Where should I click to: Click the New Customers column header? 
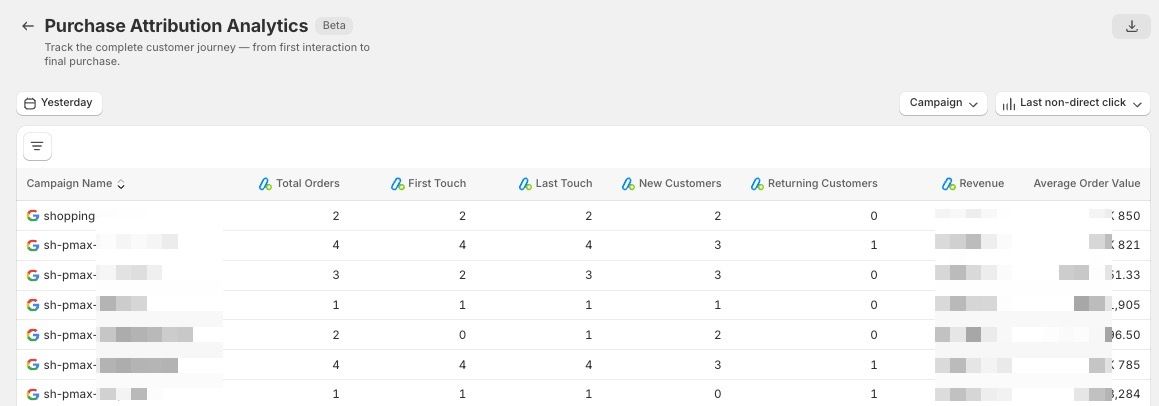pos(680,183)
